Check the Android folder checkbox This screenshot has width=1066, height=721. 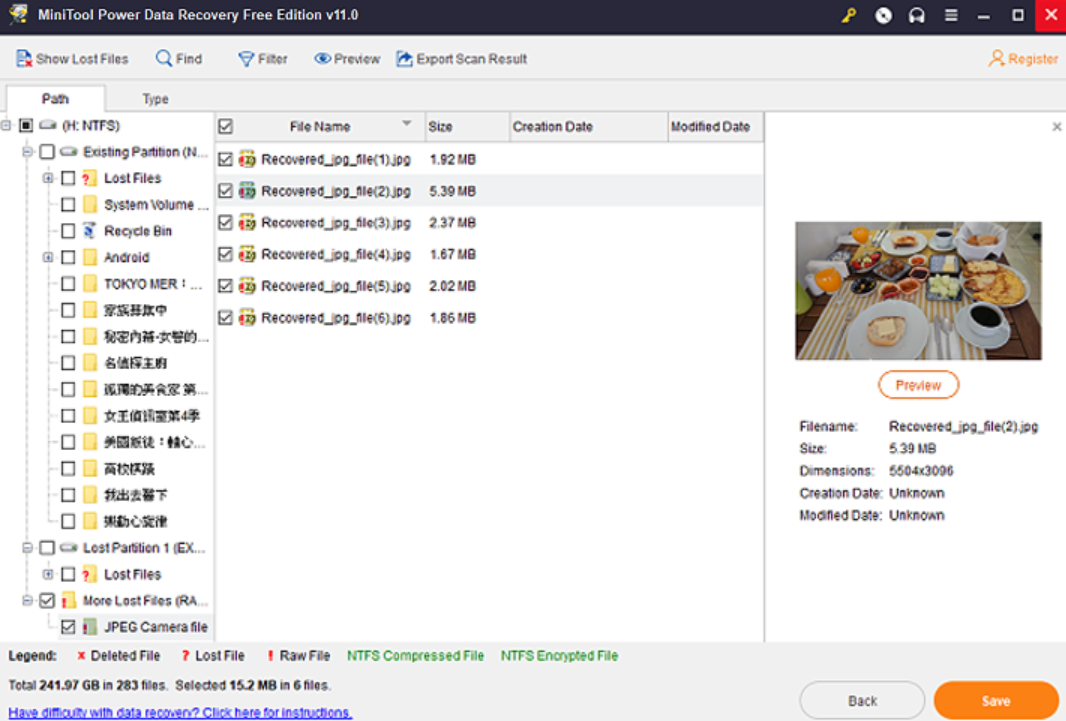click(68, 258)
